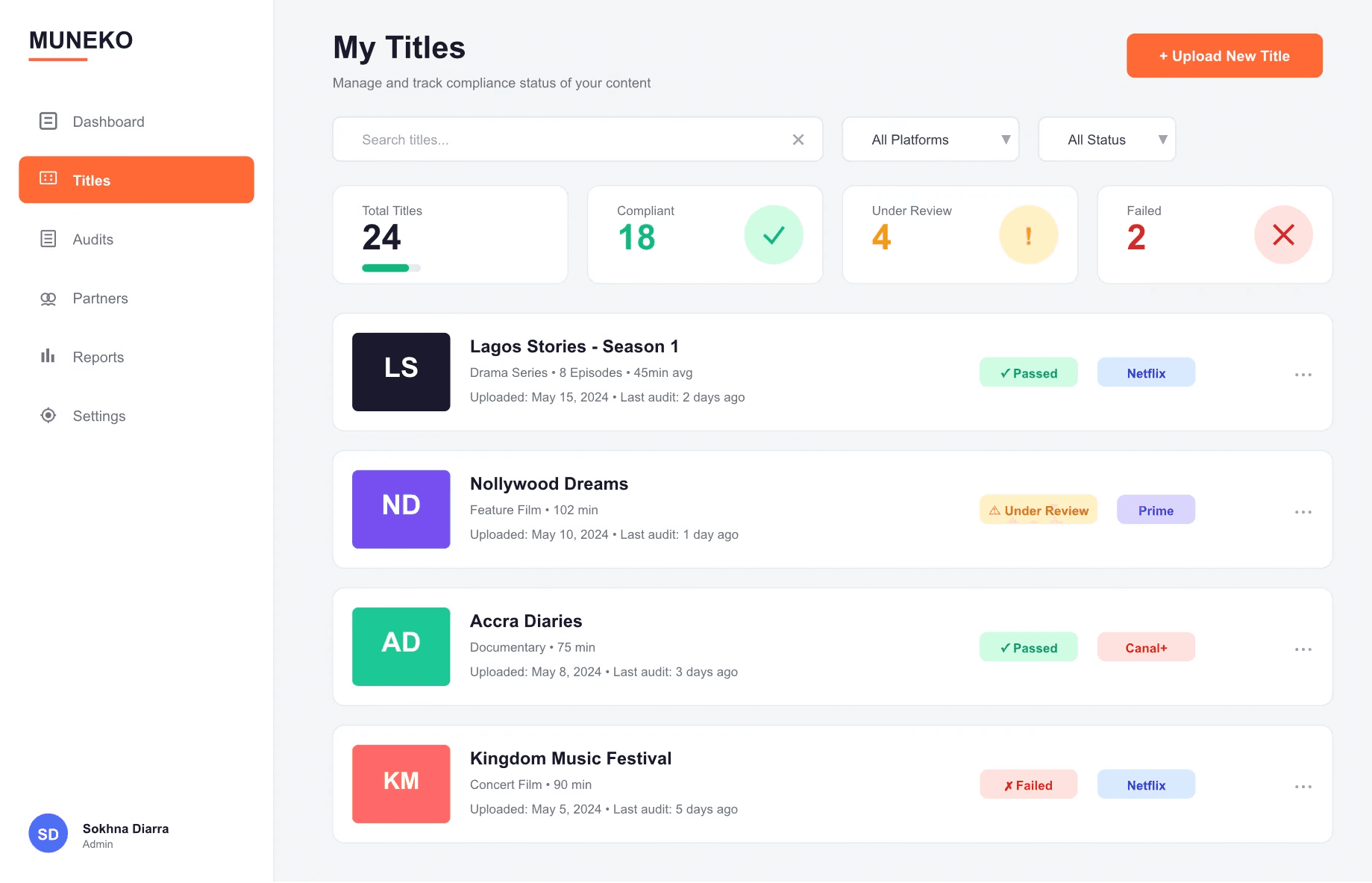Click Netflix tag on Lagos Stories
This screenshot has height=883, width=1372.
point(1146,372)
